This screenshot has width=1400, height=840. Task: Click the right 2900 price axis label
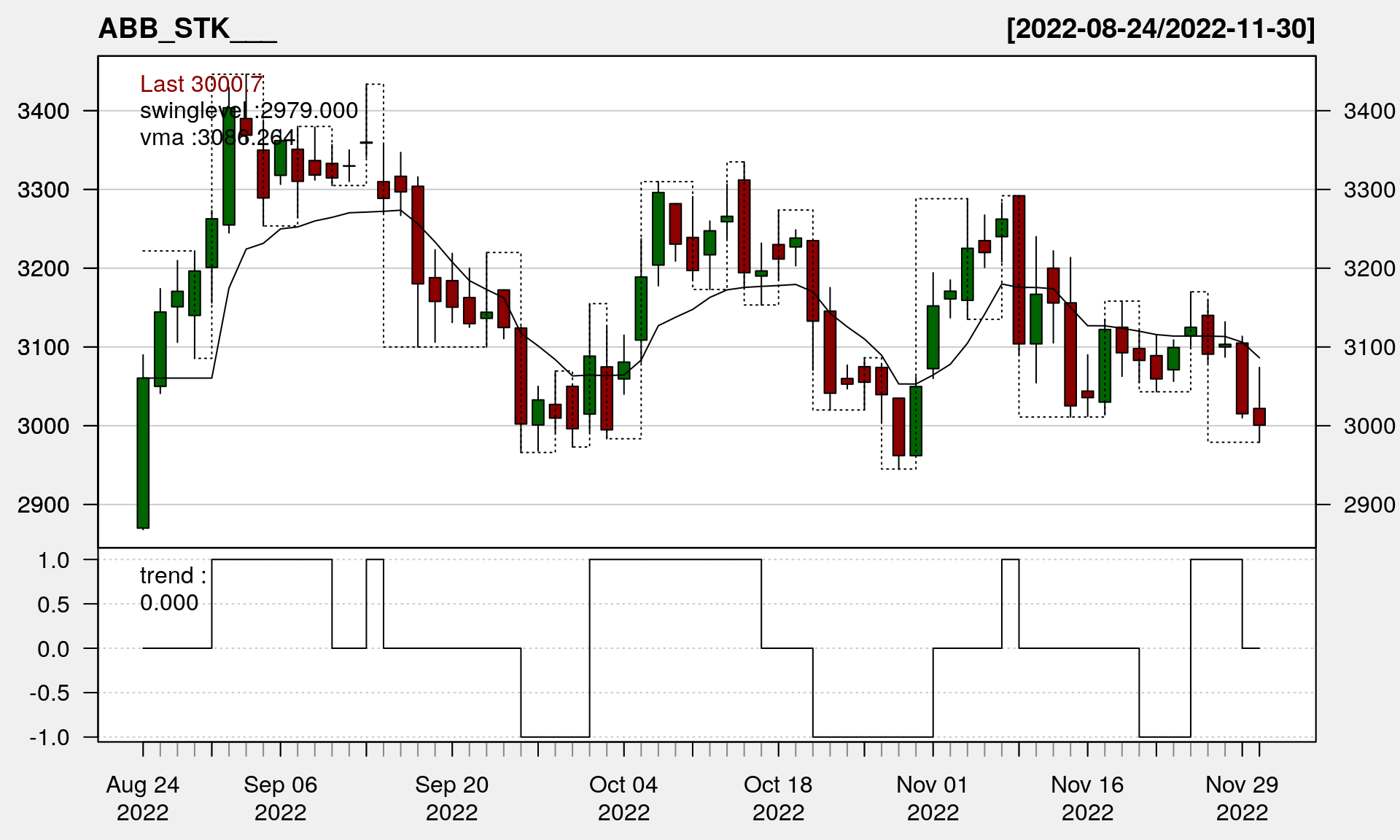pyautogui.click(x=1369, y=505)
